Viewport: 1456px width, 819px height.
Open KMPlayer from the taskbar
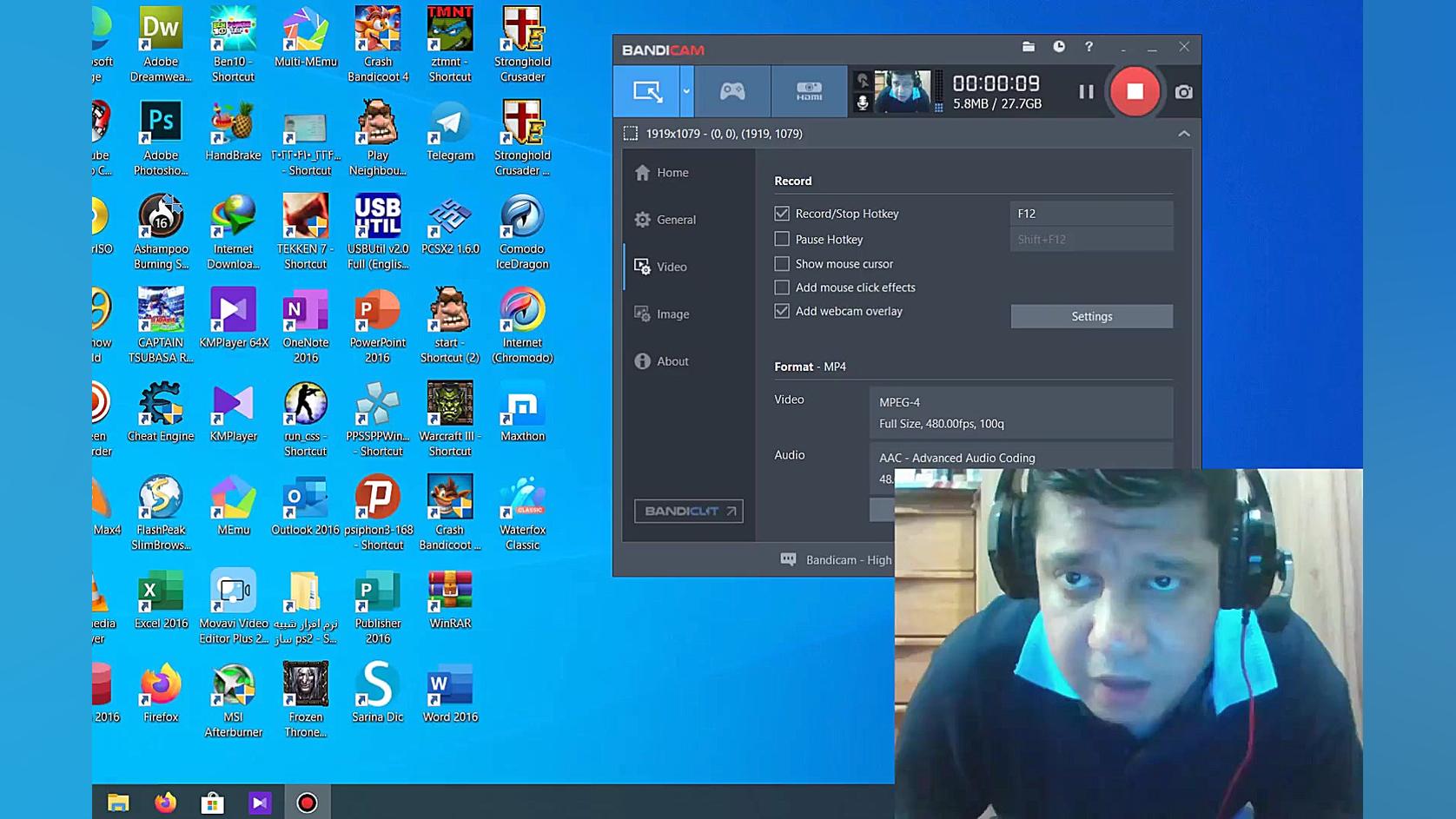click(260, 802)
